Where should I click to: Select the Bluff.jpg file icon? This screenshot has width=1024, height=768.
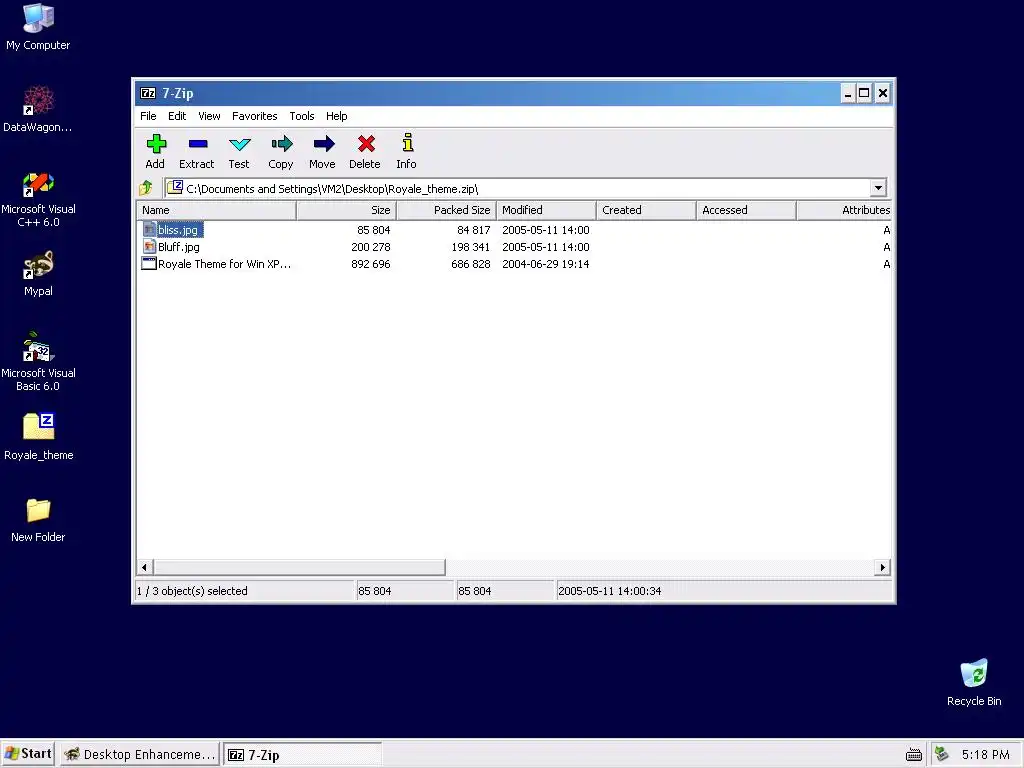tap(149, 246)
